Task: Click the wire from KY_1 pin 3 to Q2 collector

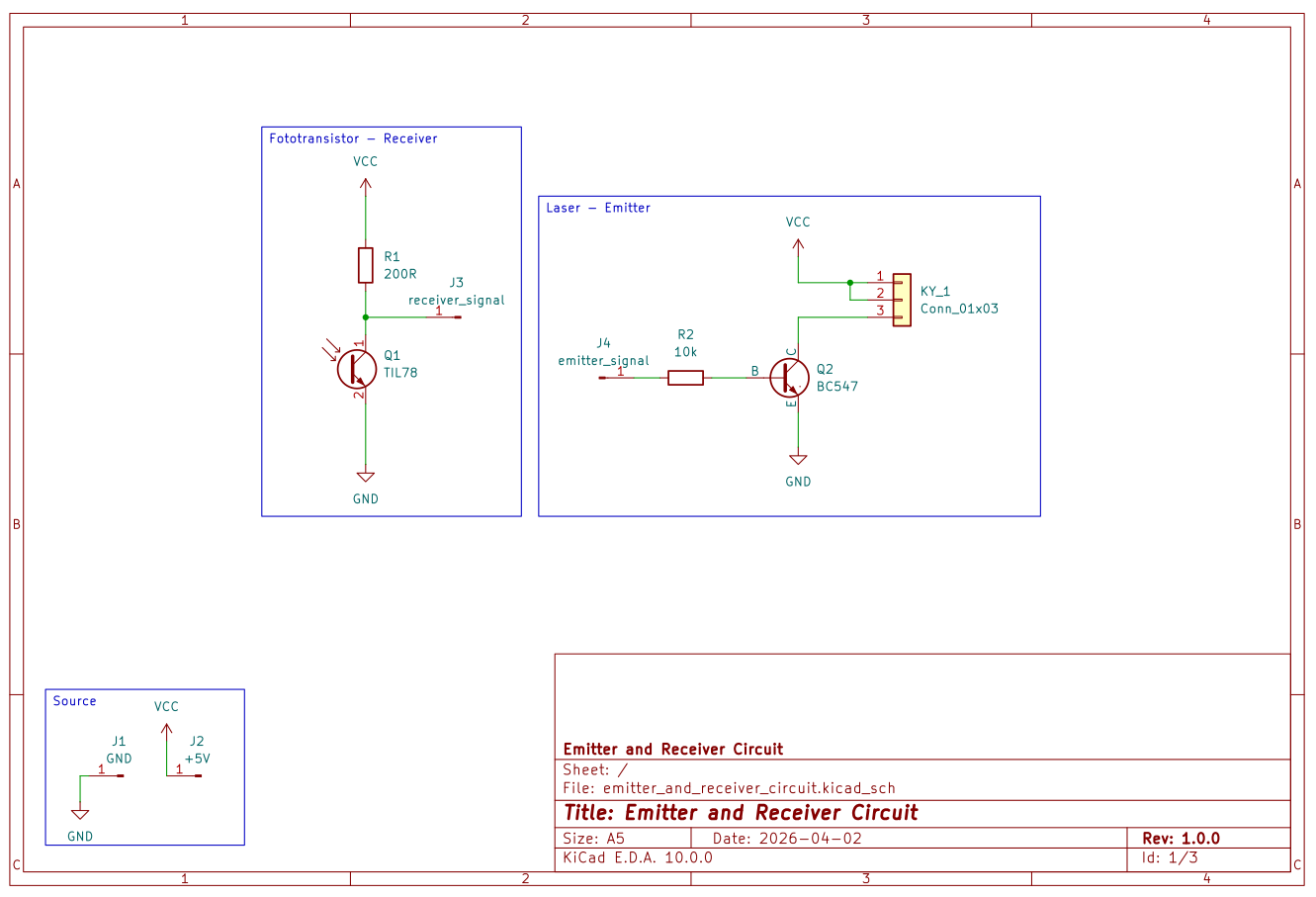Action: pyautogui.click(x=831, y=317)
